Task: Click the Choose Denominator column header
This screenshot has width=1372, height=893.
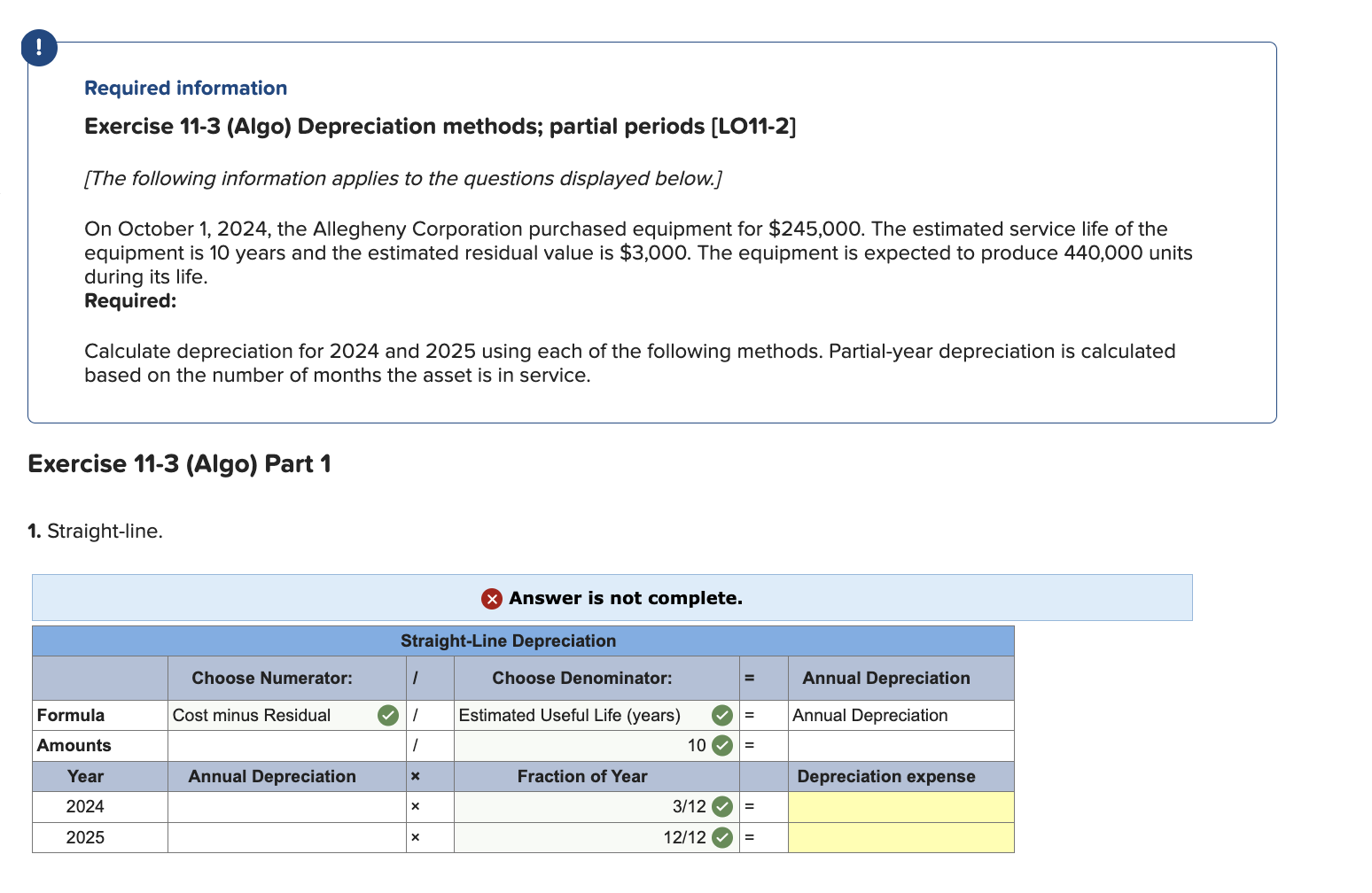Action: pyautogui.click(x=581, y=678)
